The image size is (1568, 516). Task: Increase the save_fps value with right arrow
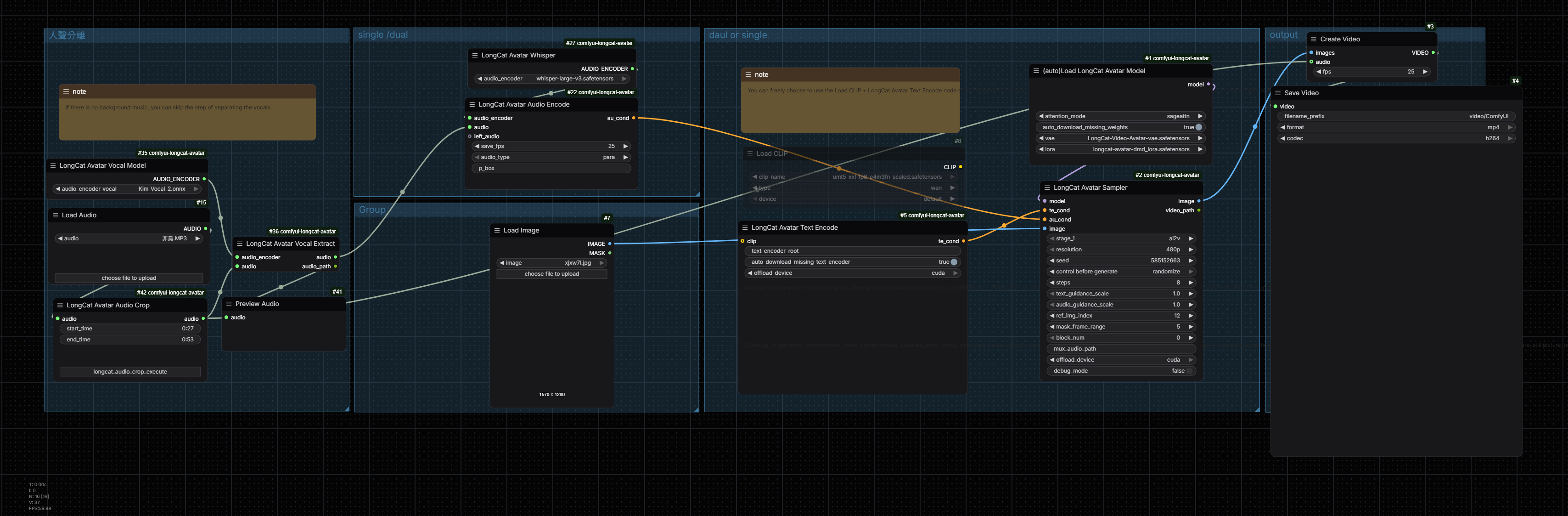click(625, 146)
